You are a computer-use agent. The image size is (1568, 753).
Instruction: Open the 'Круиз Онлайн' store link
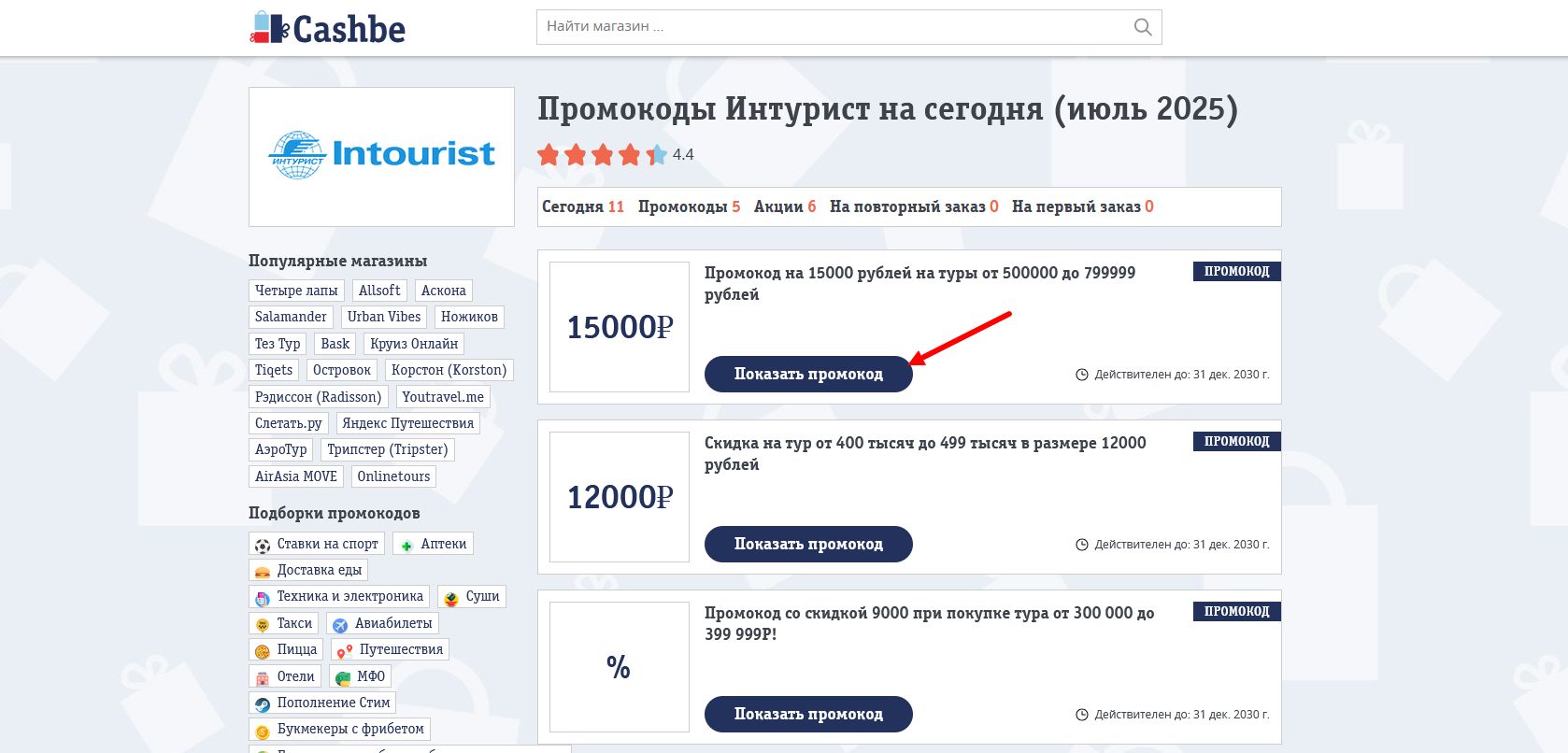point(414,344)
